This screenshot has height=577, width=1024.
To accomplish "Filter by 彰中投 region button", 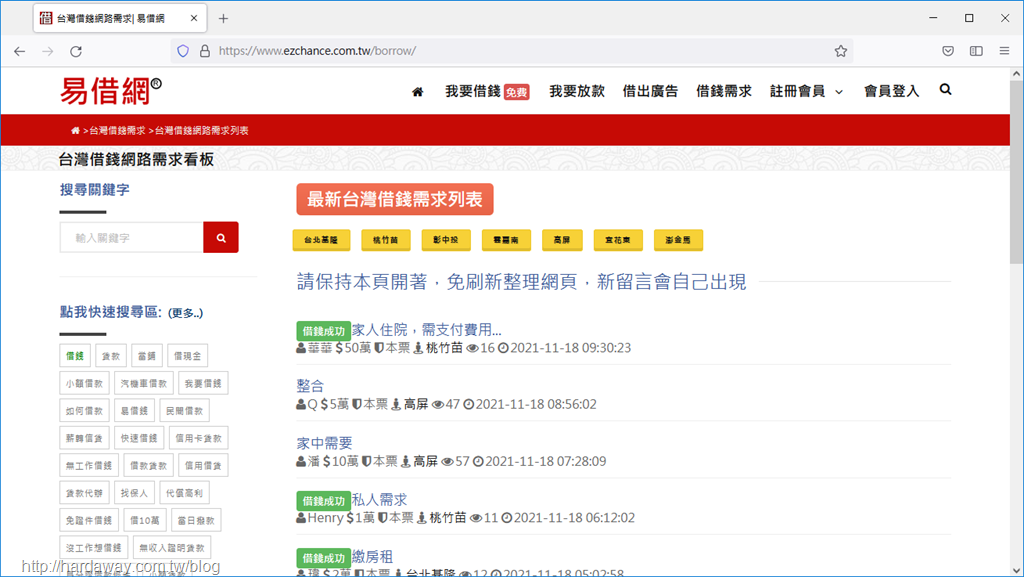I will point(445,240).
